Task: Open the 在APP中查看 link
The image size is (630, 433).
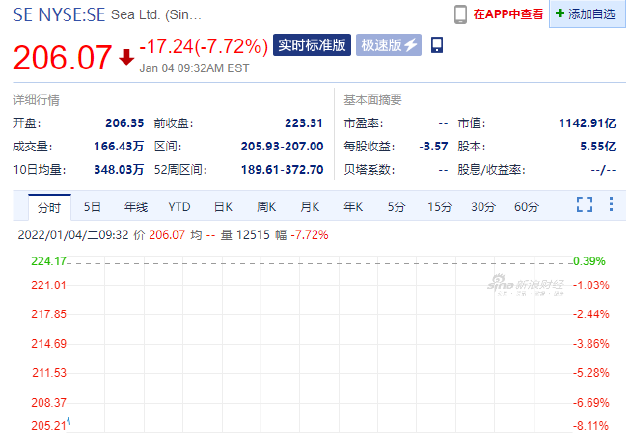Action: click(508, 14)
